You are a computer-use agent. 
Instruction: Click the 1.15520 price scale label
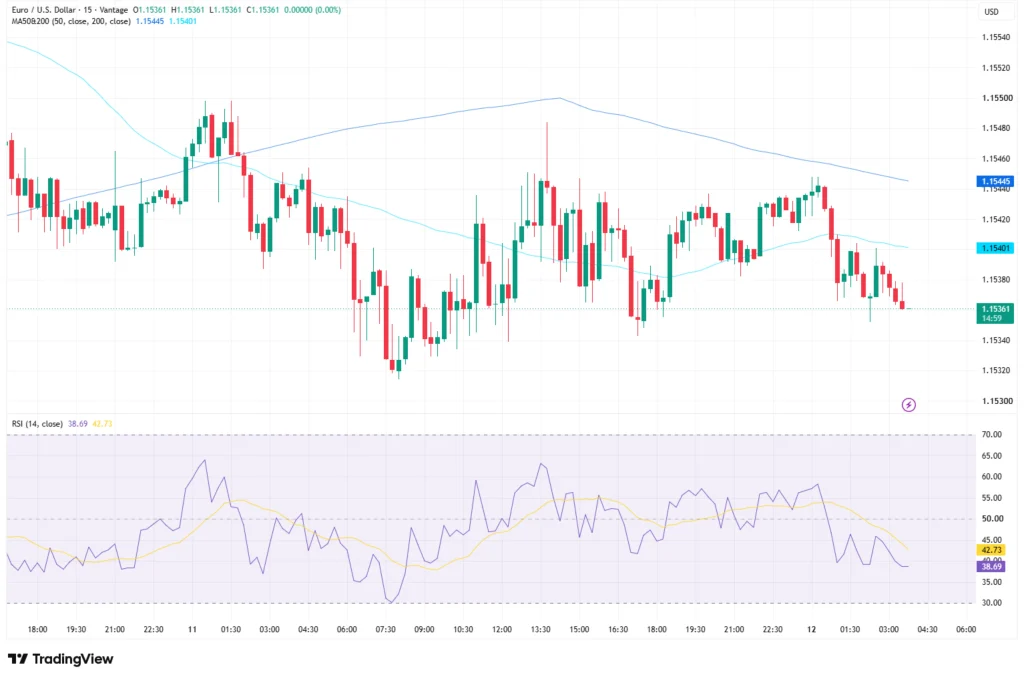pos(997,68)
